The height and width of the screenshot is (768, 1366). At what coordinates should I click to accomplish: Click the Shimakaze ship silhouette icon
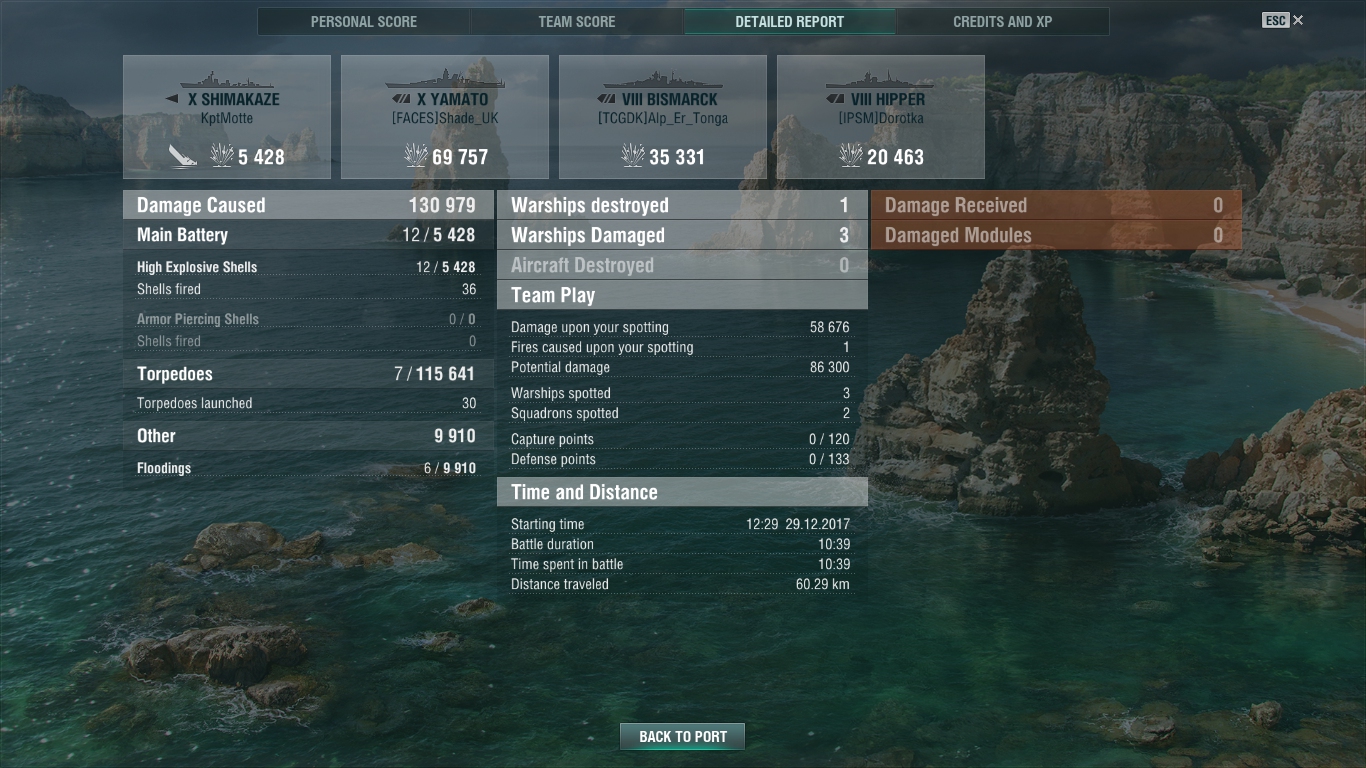[227, 80]
